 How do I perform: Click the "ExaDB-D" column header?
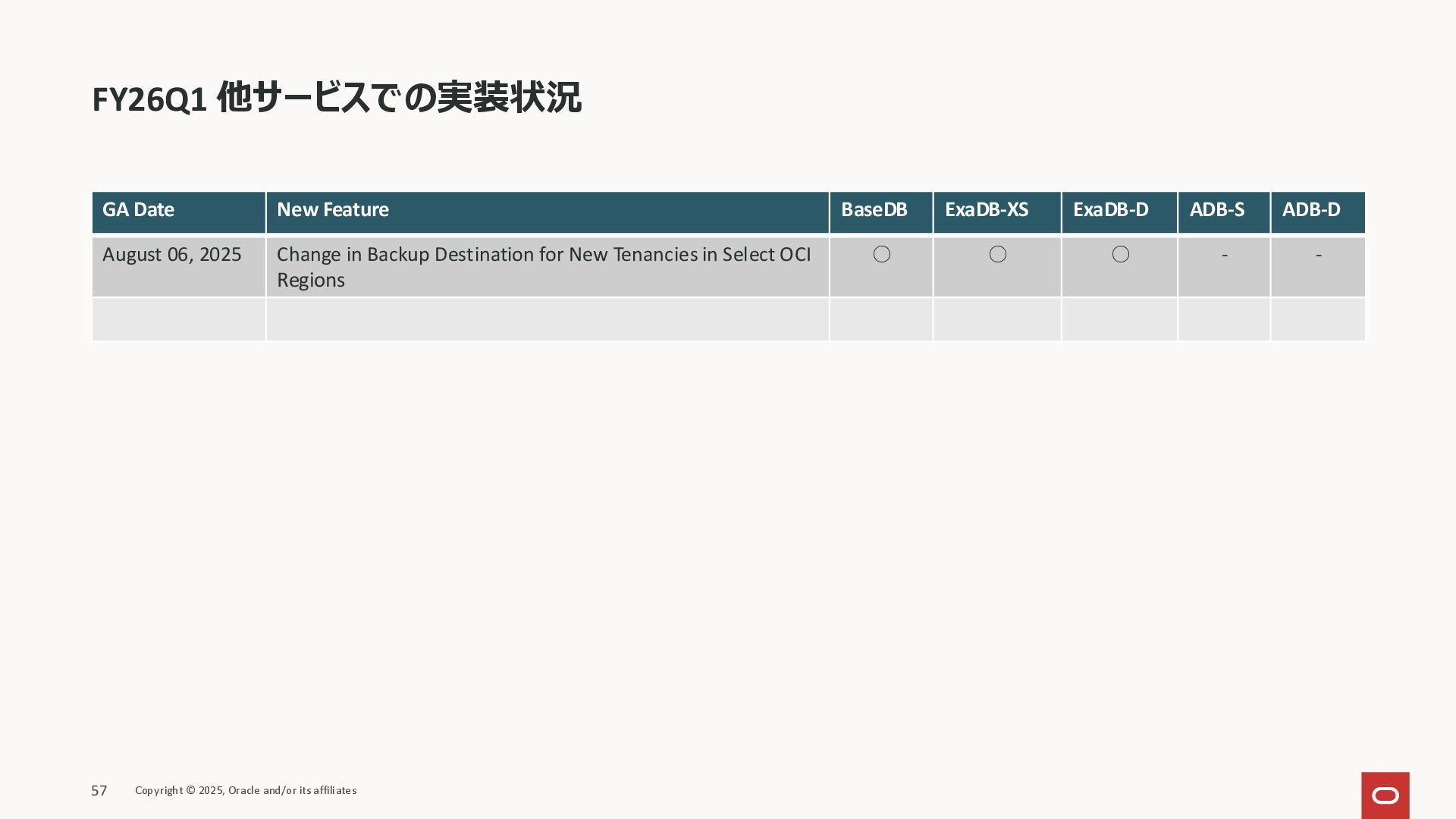coord(1119,212)
